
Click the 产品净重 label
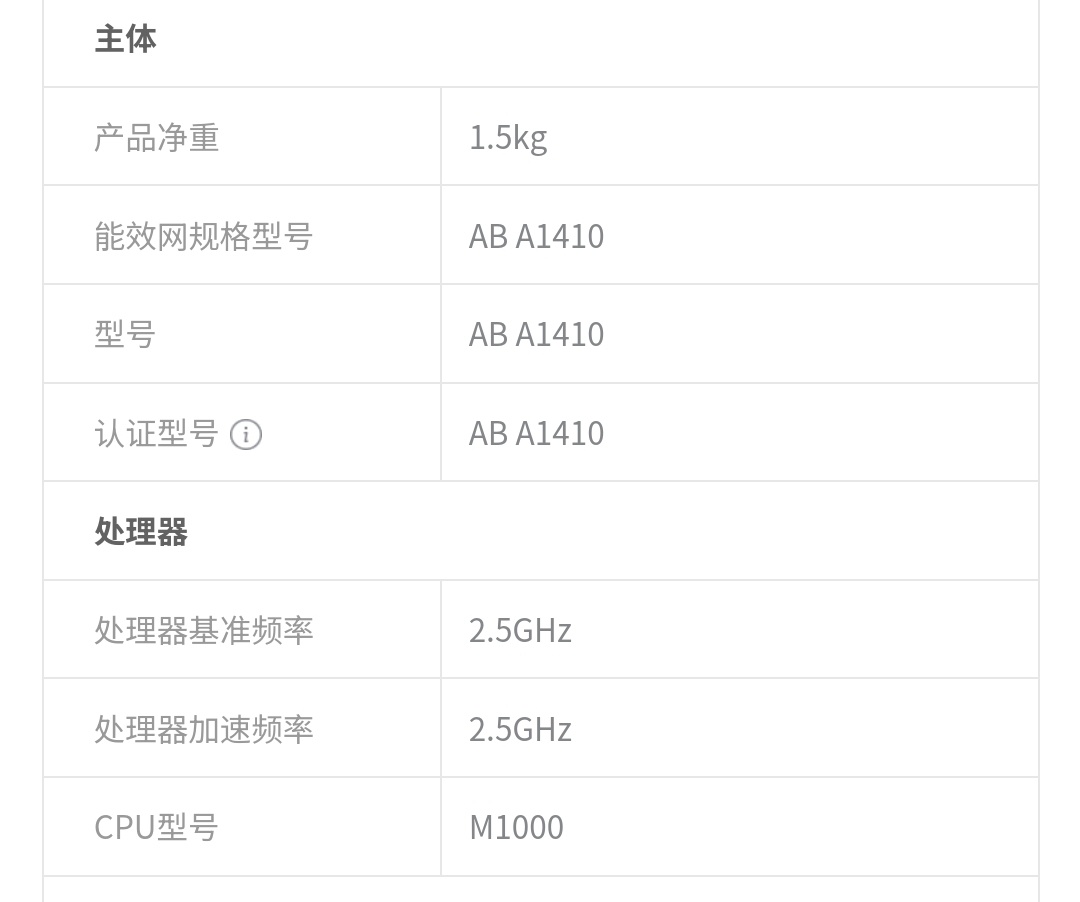tap(157, 138)
